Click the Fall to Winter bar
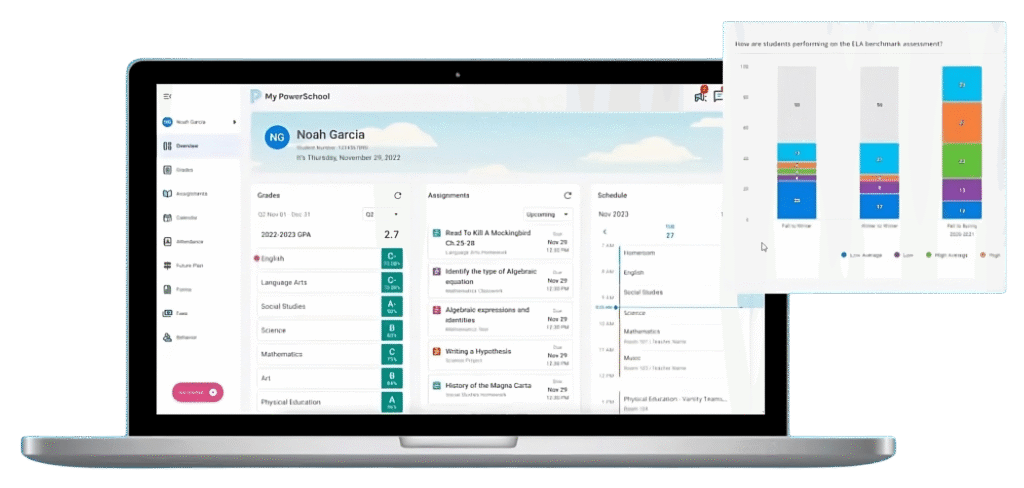1024x488 pixels. pyautogui.click(x=796, y=142)
